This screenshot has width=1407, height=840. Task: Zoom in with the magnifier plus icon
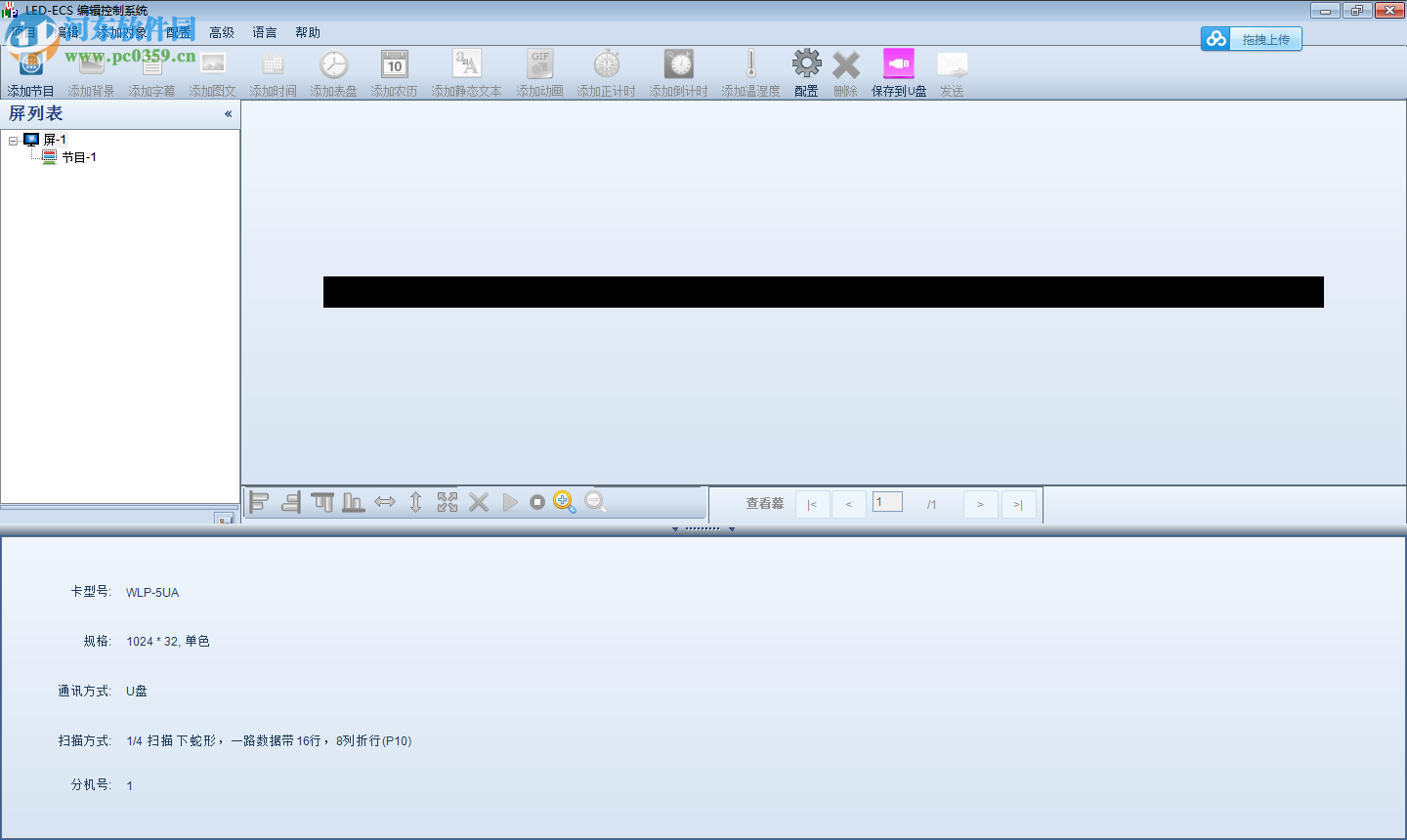coord(565,502)
